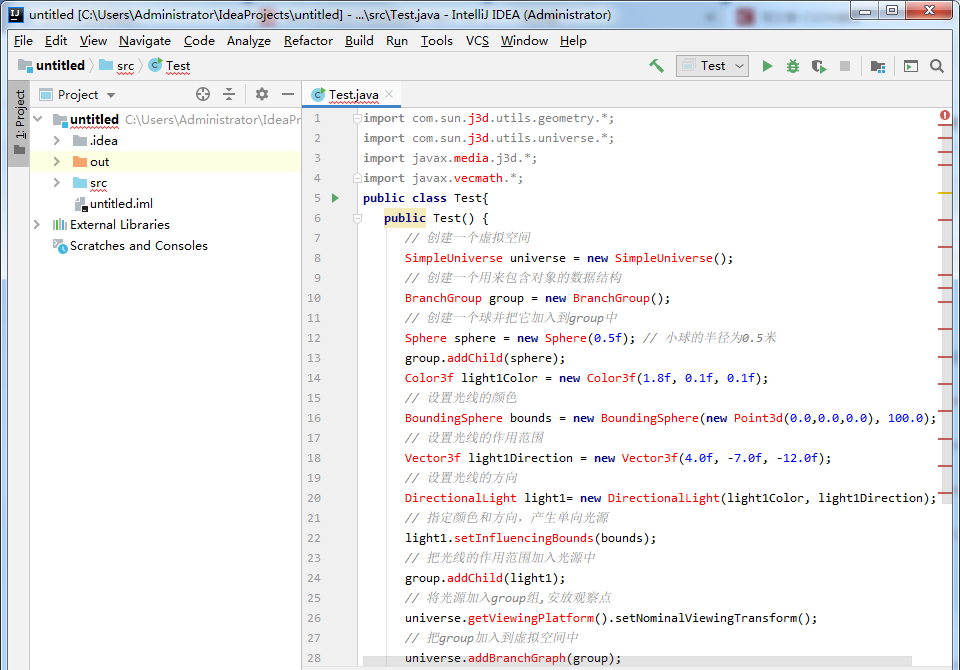Viewport: 960px width, 670px height.
Task: Open the Project panel settings gear
Action: point(260,94)
